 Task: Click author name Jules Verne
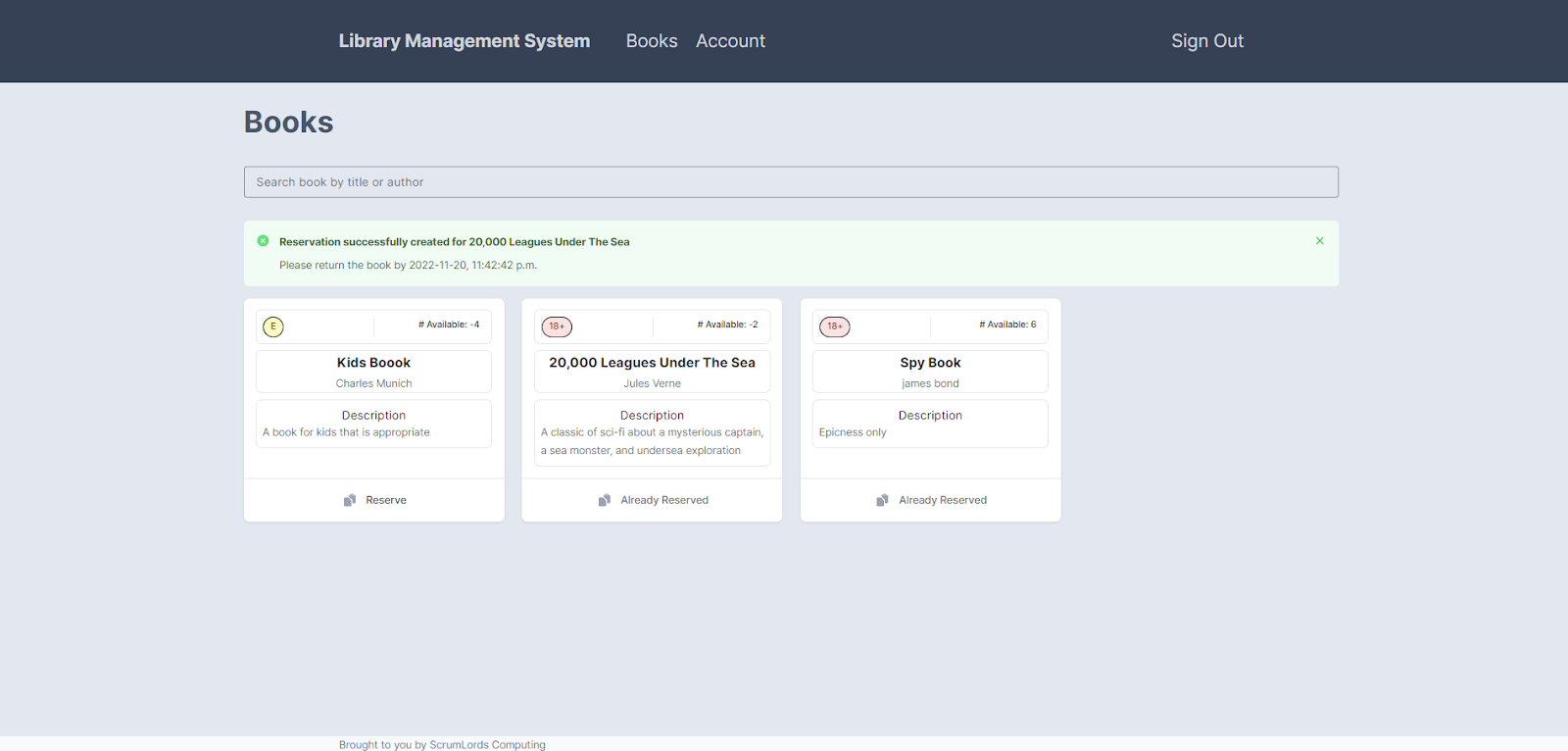(652, 383)
